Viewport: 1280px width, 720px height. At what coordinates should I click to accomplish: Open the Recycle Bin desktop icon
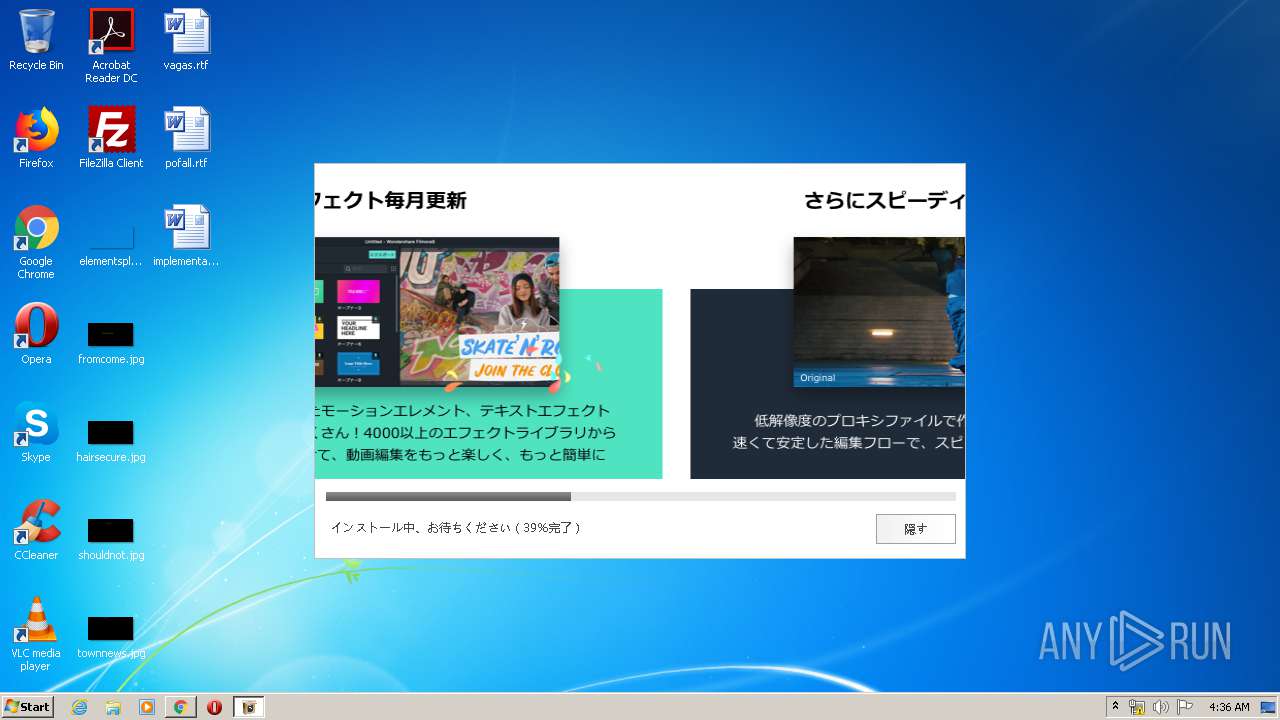point(36,40)
